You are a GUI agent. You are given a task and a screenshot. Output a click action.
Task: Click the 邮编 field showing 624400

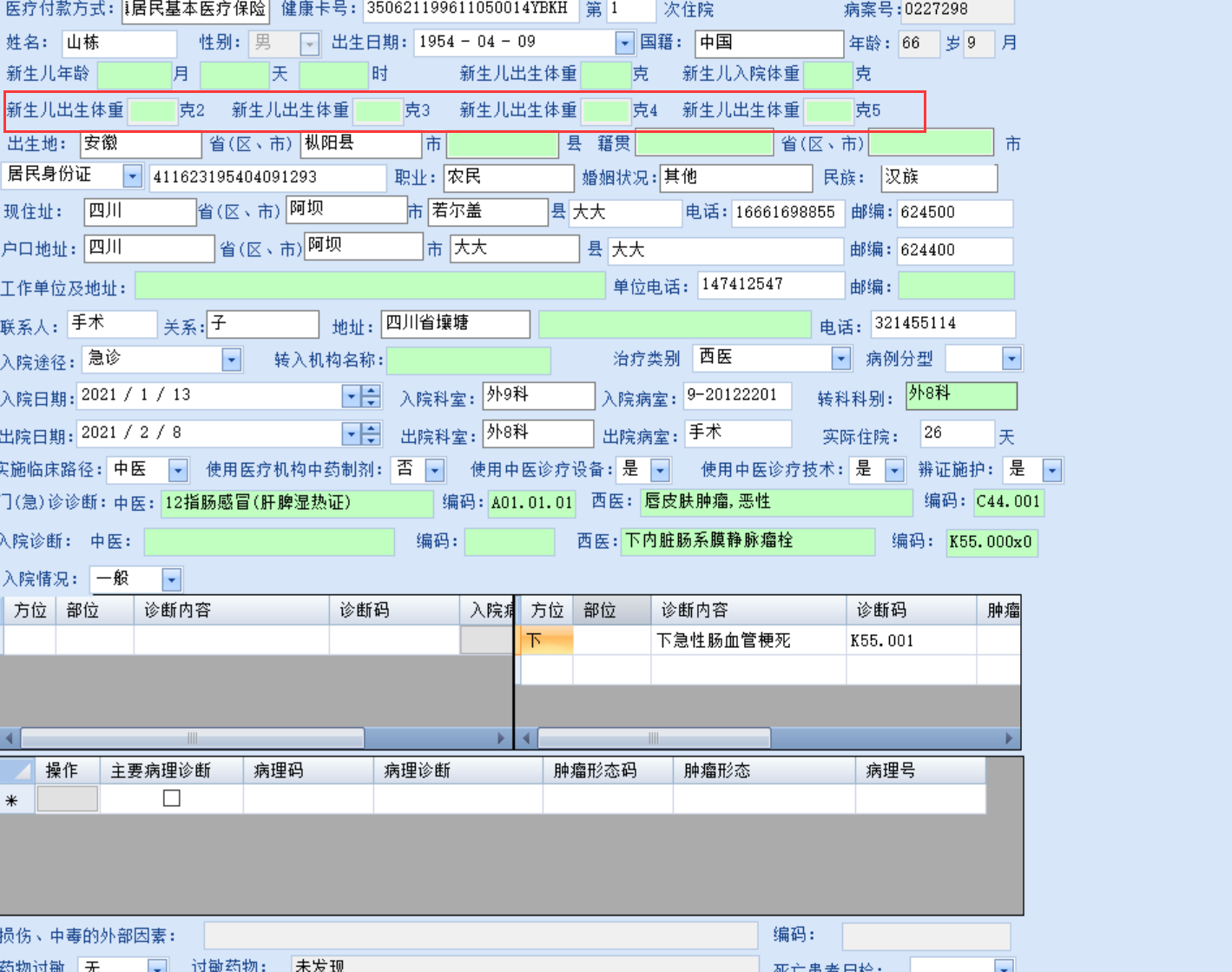(954, 250)
